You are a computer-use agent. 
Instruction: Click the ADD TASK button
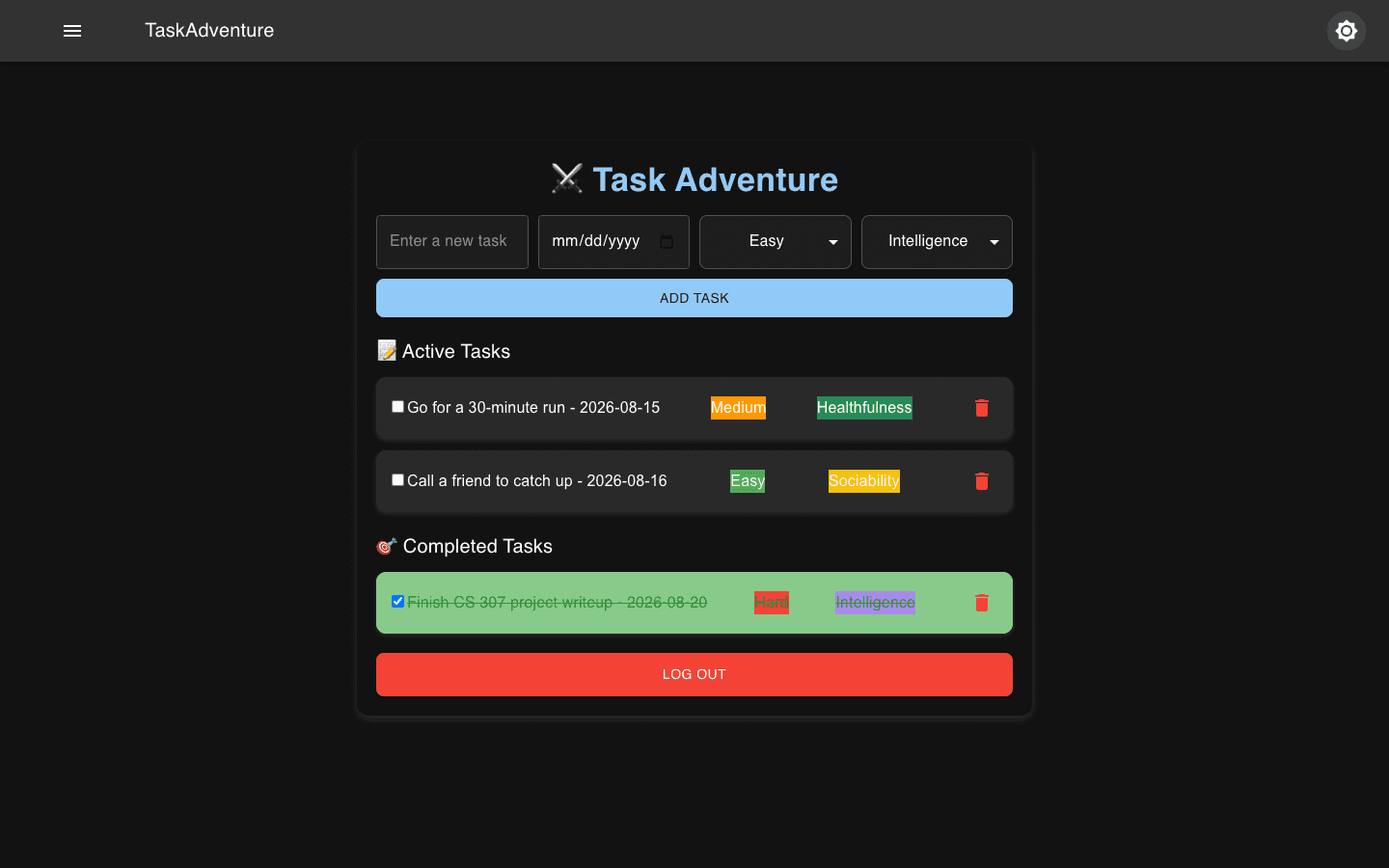click(694, 298)
